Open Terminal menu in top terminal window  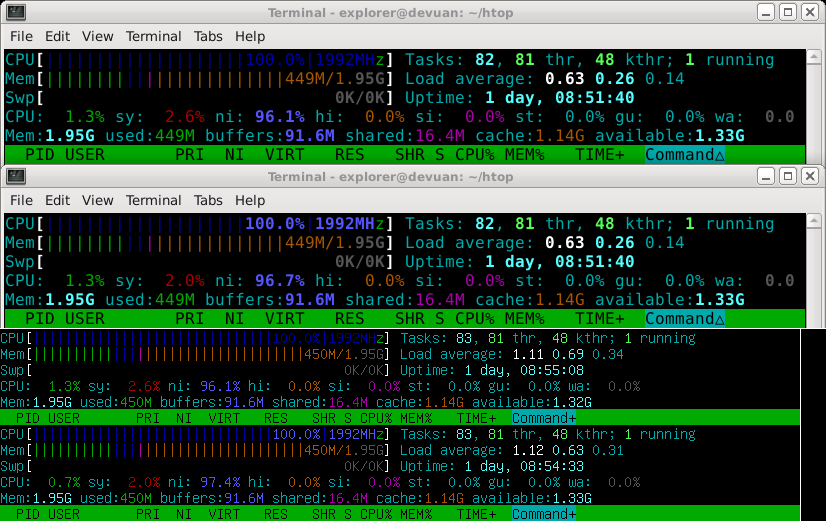(153, 36)
